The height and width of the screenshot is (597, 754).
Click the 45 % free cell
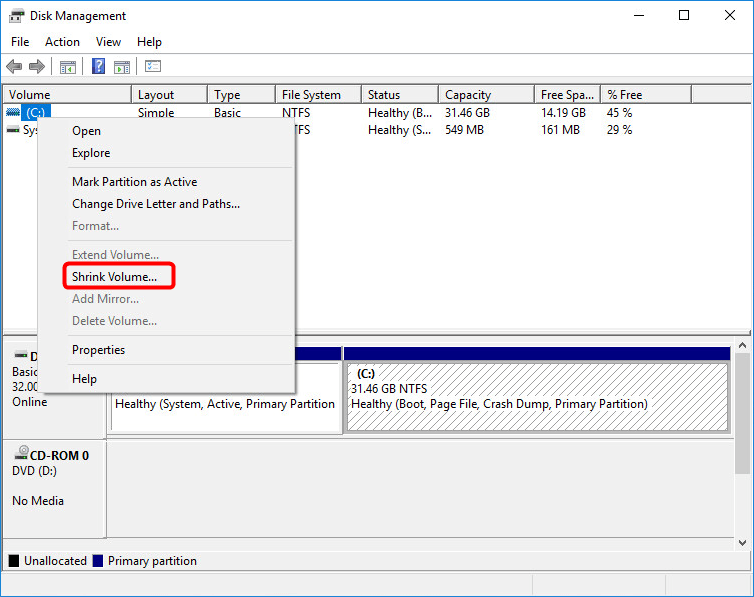619,113
